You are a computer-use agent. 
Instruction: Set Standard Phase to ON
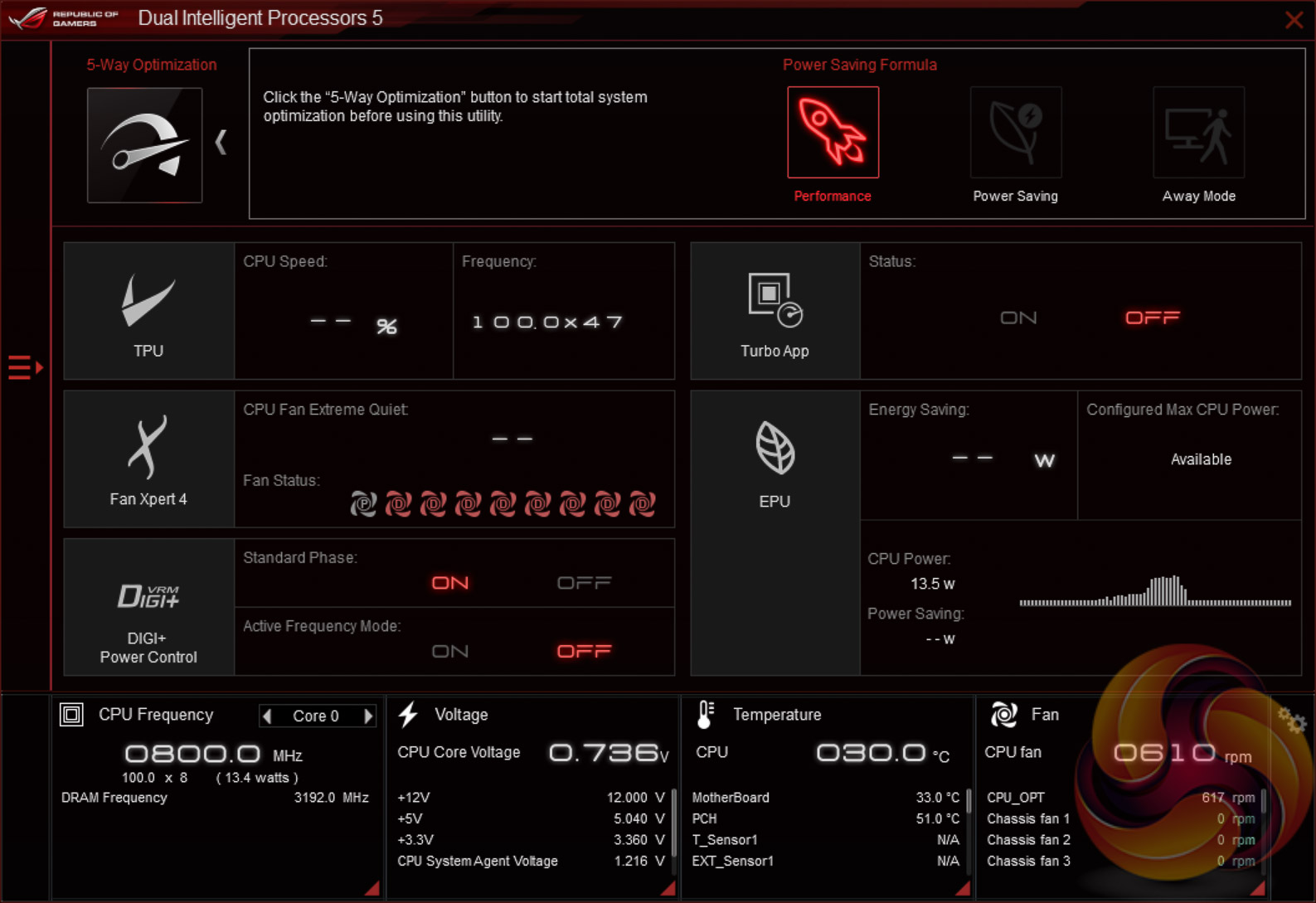click(450, 583)
